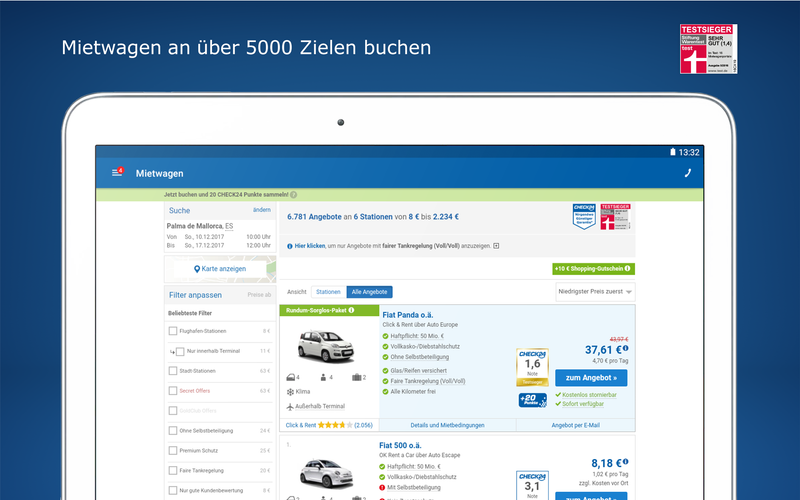
Task: Click the Fiat Panda car image
Action: [326, 345]
